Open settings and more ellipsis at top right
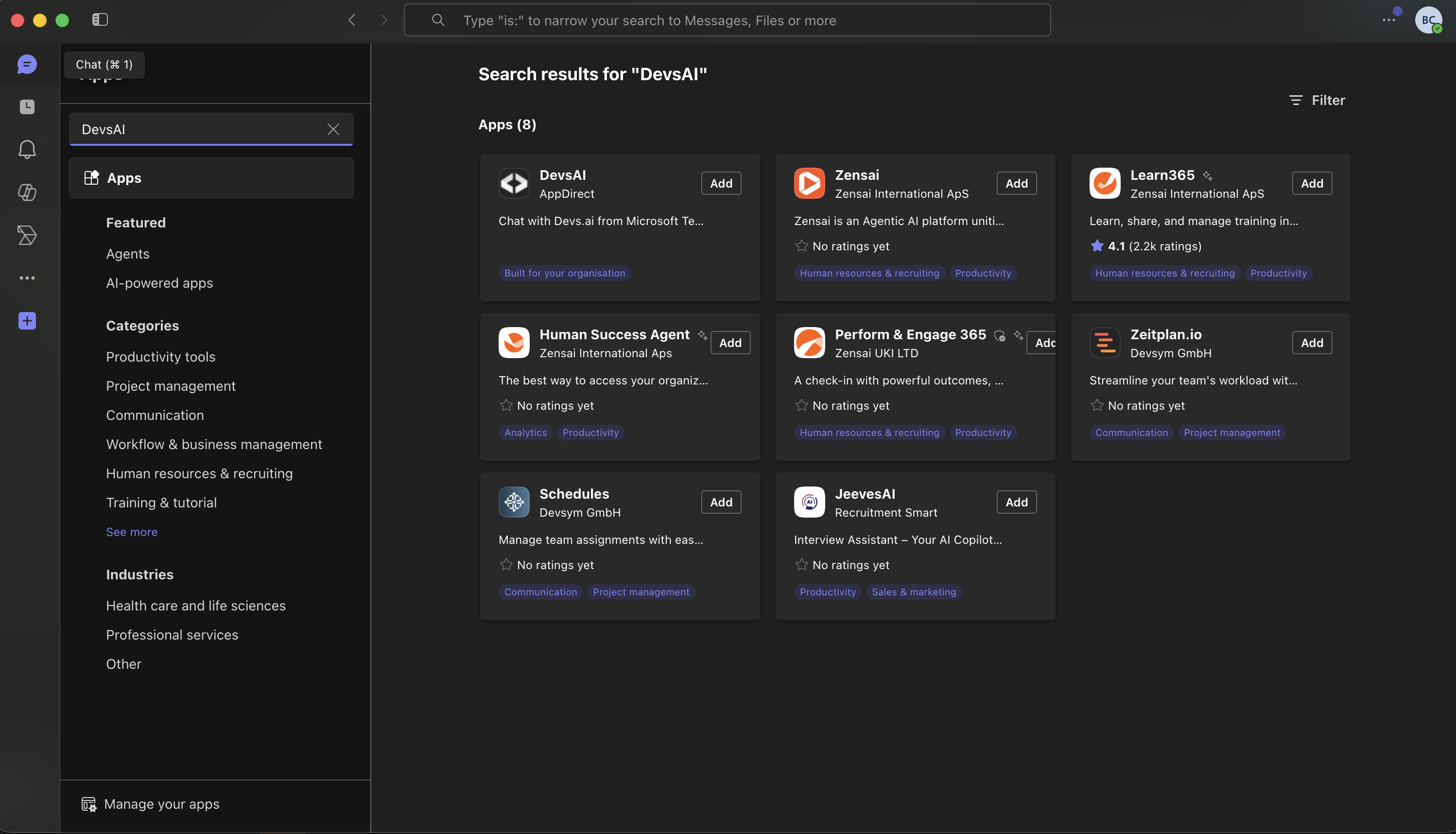The width and height of the screenshot is (1456, 834). click(x=1388, y=20)
